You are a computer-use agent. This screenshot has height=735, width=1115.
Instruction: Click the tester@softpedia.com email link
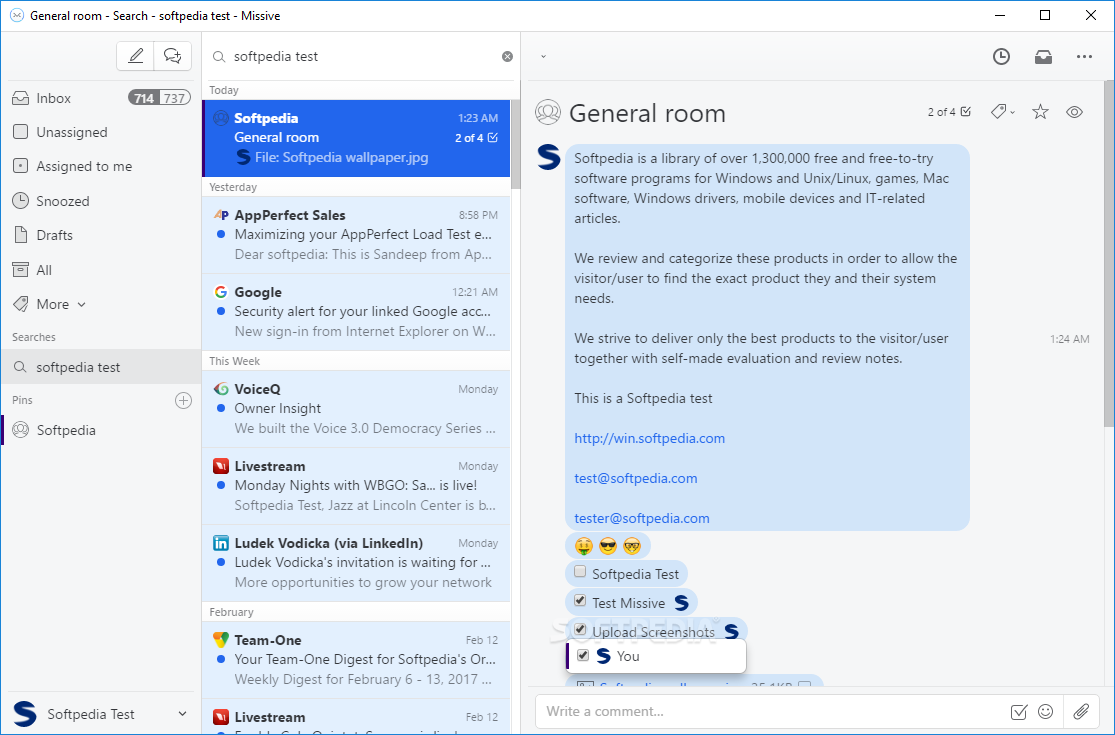[x=642, y=518]
